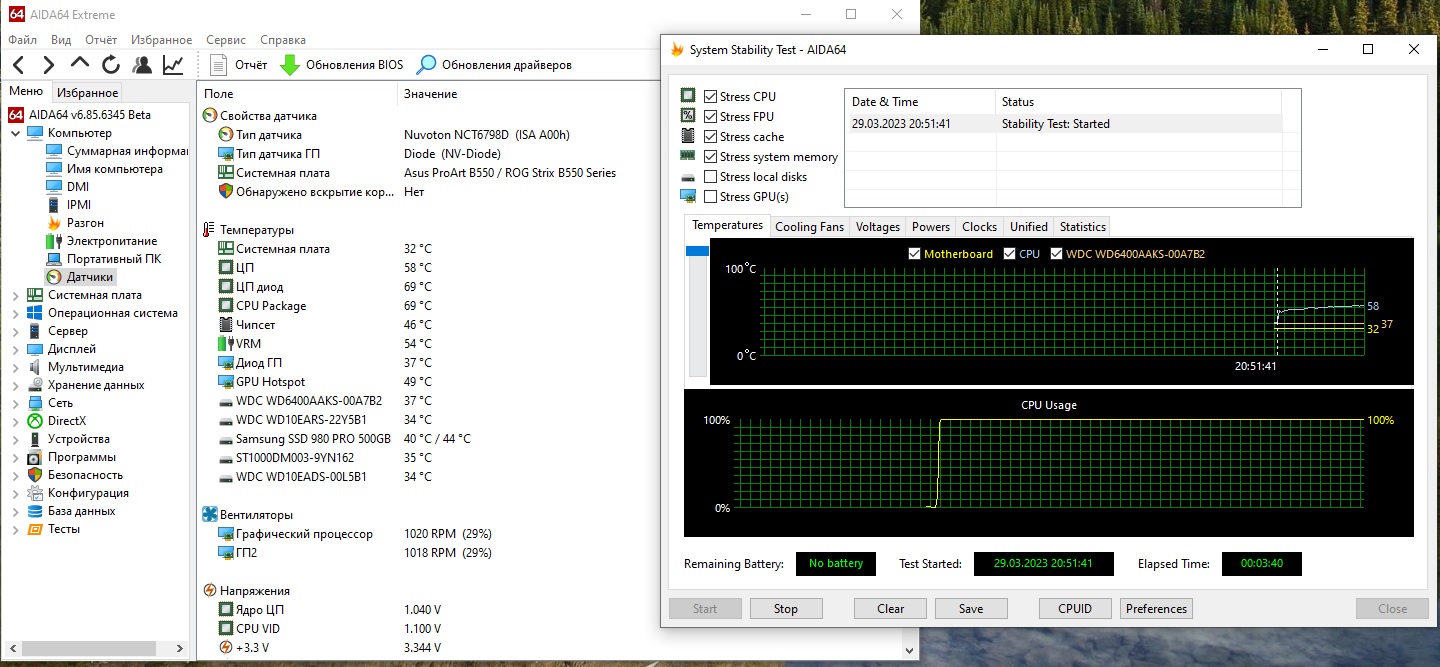Collapse the Компьютер tree node

[x=15, y=133]
